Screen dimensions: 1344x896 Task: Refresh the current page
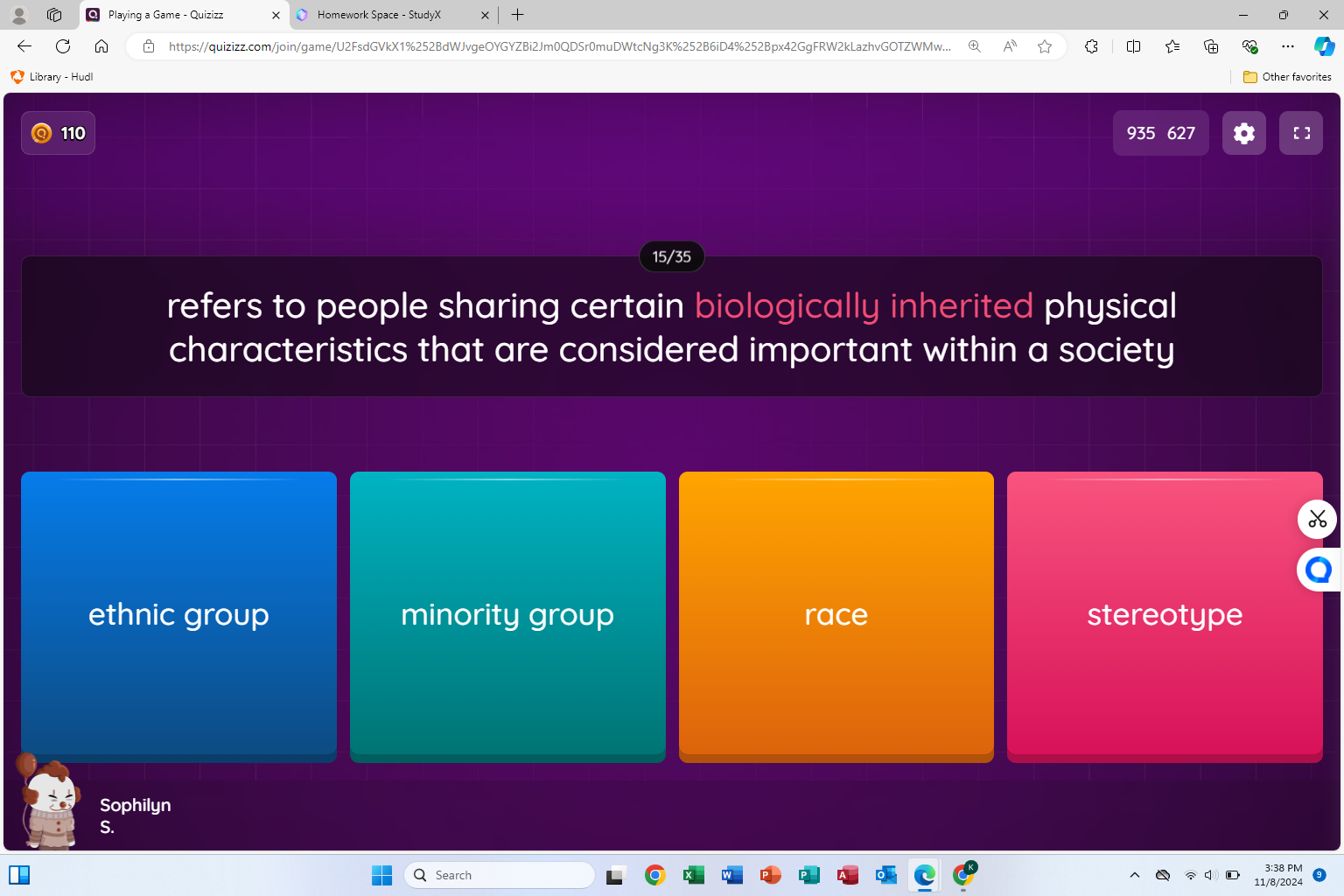tap(63, 46)
